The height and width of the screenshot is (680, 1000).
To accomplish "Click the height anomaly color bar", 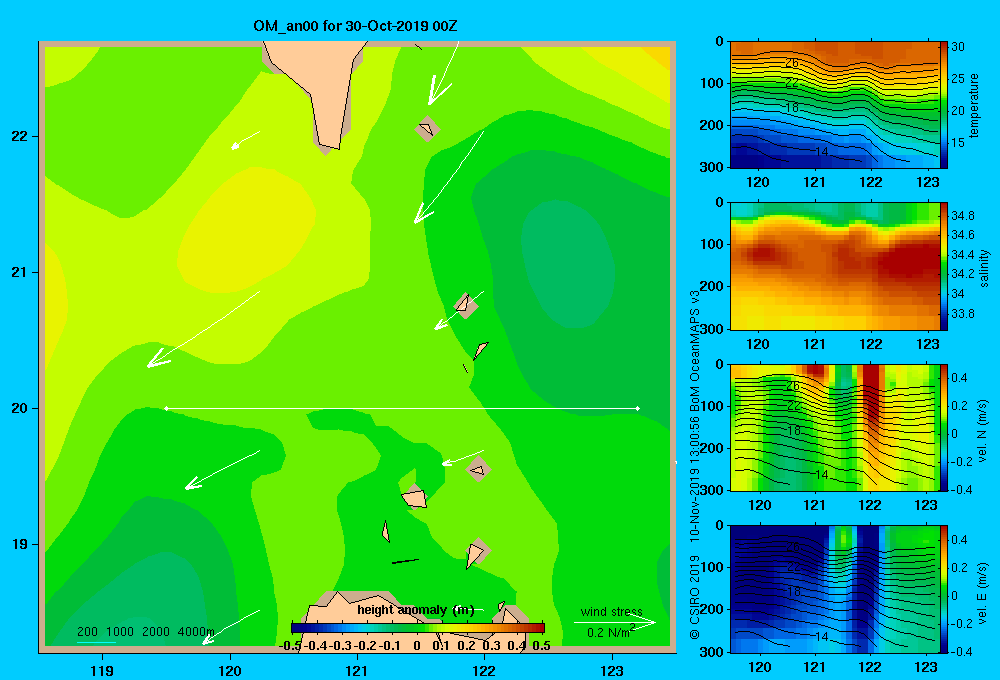I will (x=418, y=628).
